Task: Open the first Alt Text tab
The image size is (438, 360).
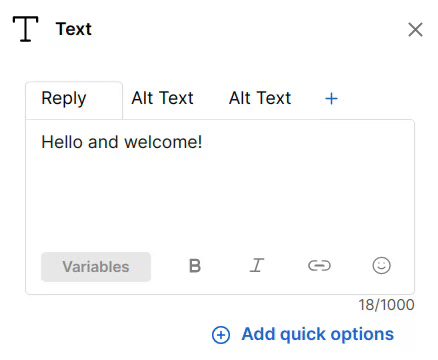Action: [x=162, y=98]
